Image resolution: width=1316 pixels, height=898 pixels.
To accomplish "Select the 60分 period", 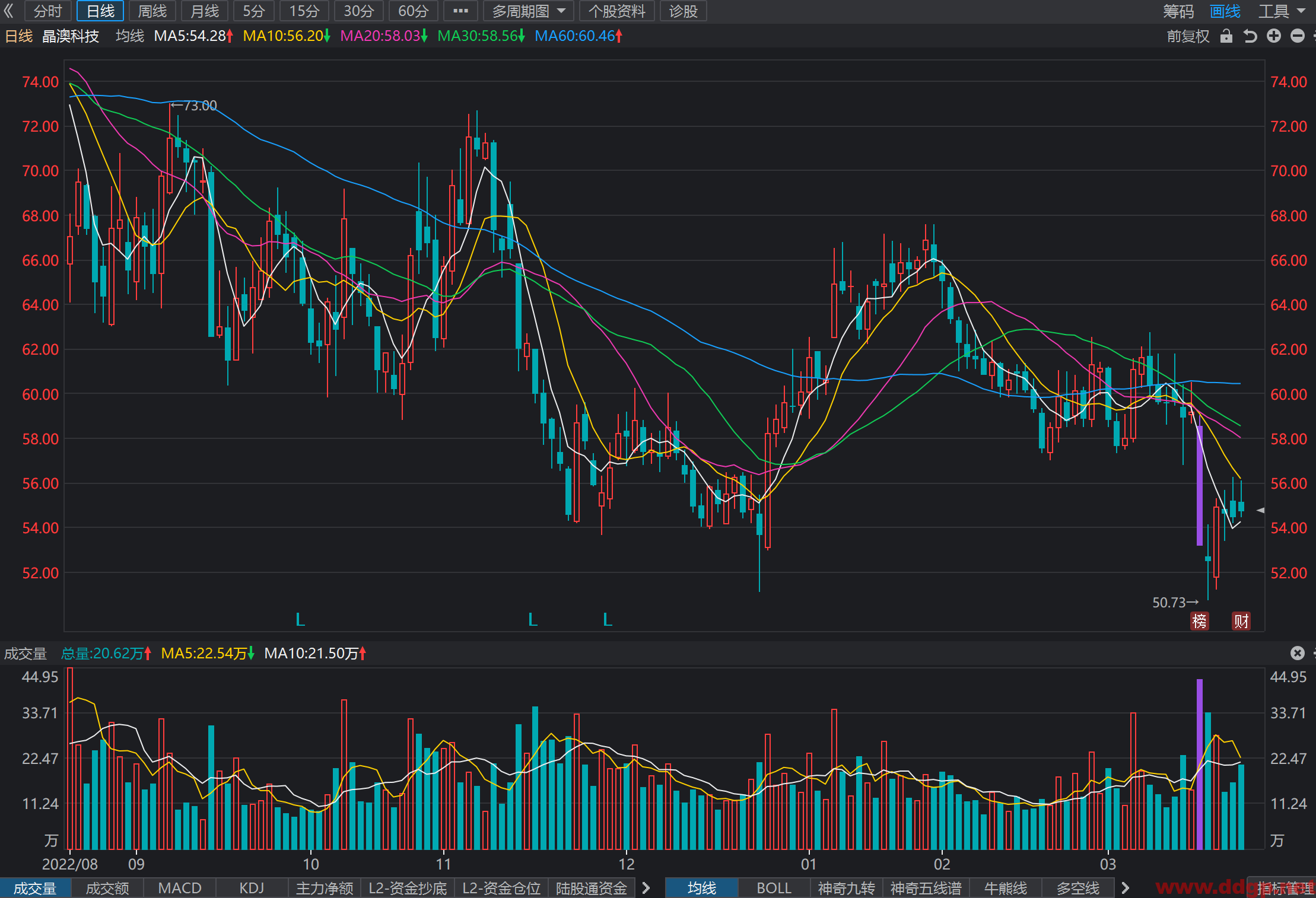I will click(x=414, y=11).
